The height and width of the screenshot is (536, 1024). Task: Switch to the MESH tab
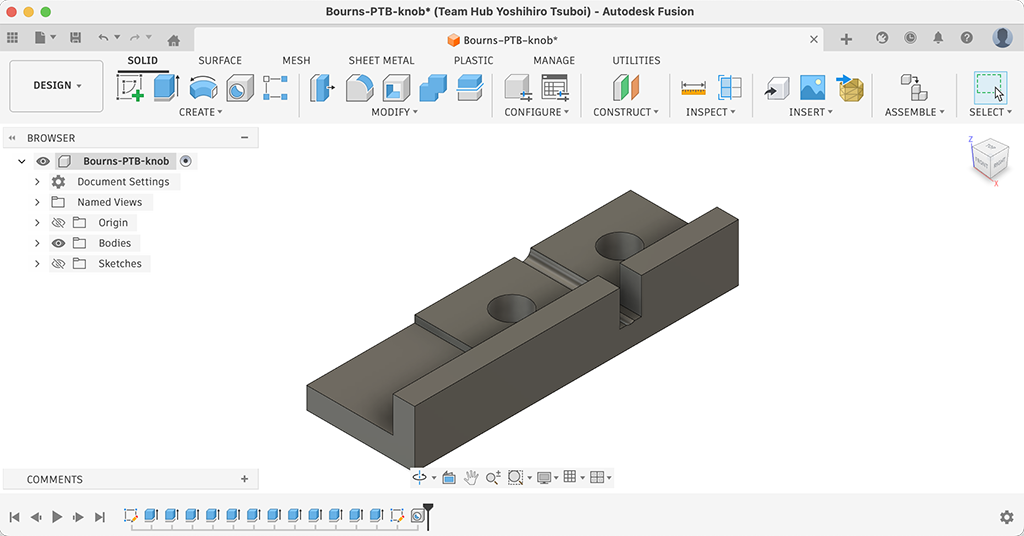296,60
